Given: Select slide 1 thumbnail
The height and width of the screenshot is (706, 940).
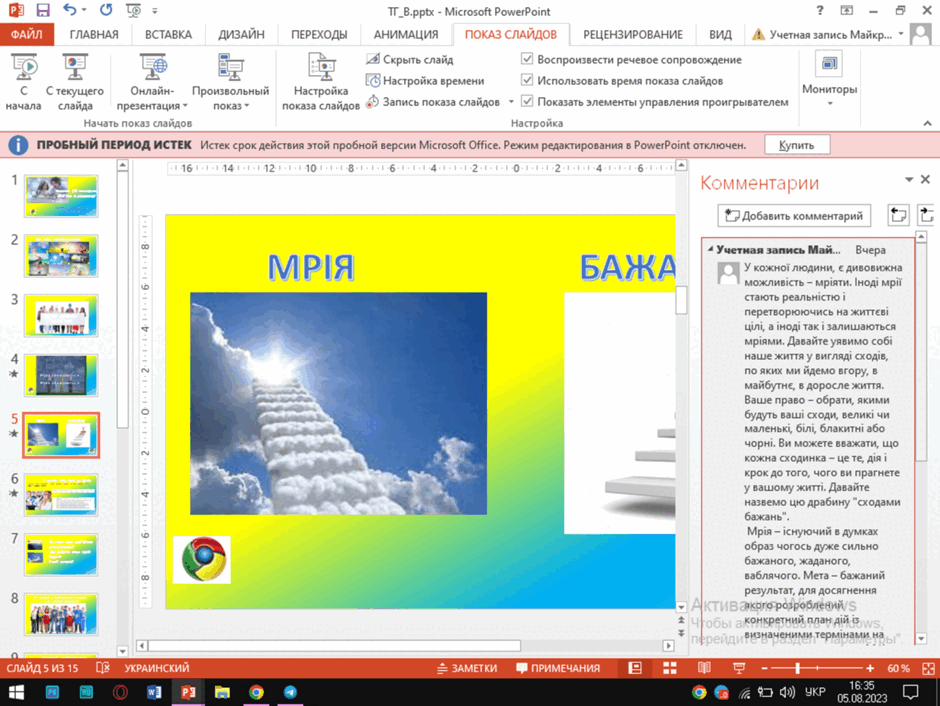Looking at the screenshot, I should pos(61,197).
